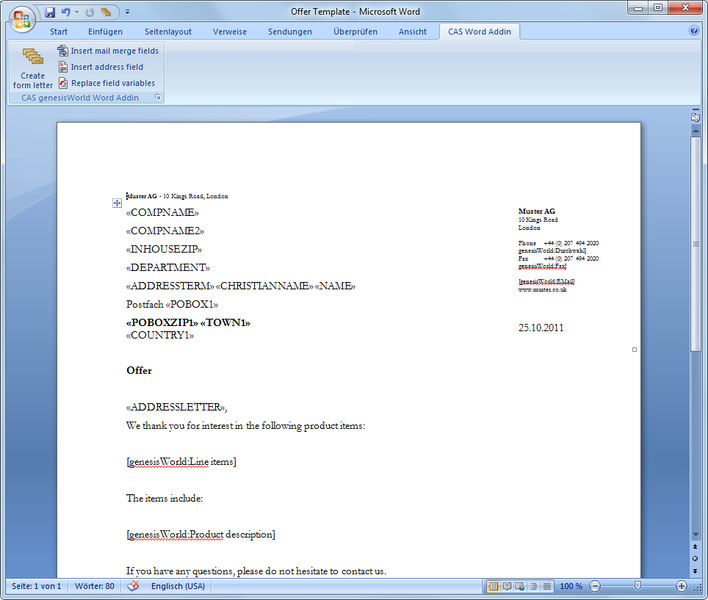Save the document via quick access
The width and height of the screenshot is (708, 600).
tap(50, 12)
